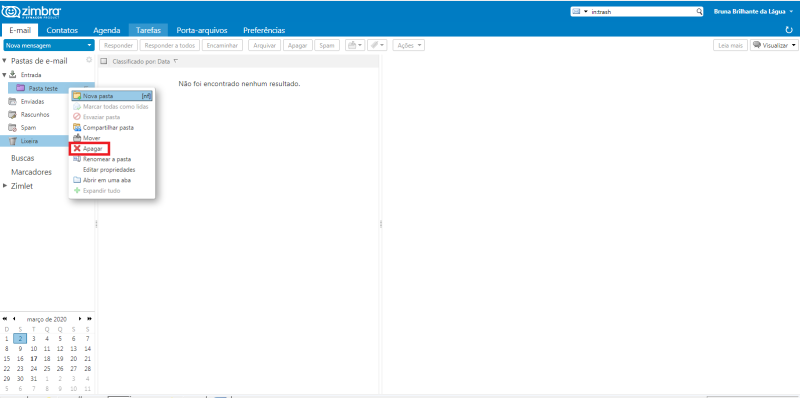Click the Zimbra logo
800x398 pixels.
click(x=32, y=12)
